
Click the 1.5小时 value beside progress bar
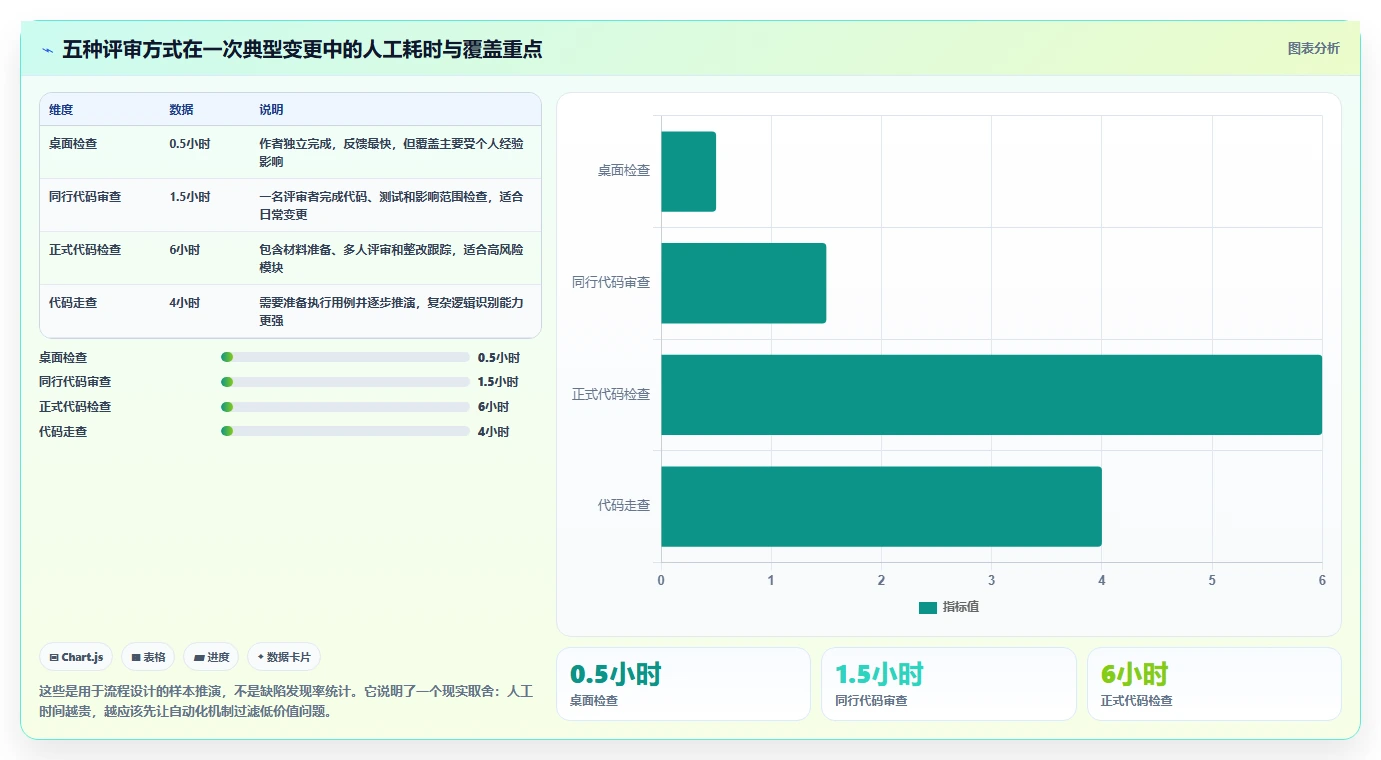(x=498, y=382)
